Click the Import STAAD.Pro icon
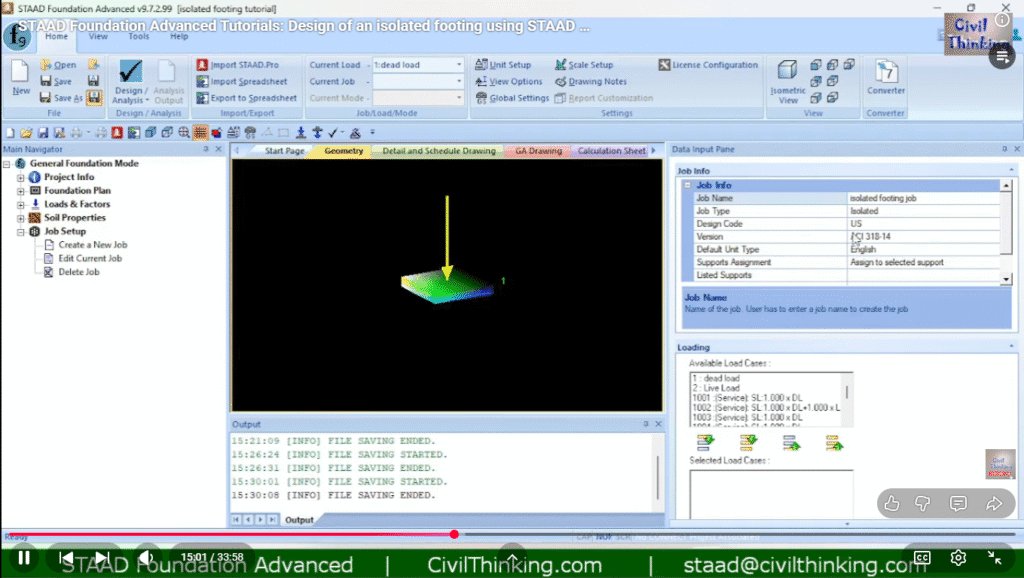 pyautogui.click(x=202, y=65)
